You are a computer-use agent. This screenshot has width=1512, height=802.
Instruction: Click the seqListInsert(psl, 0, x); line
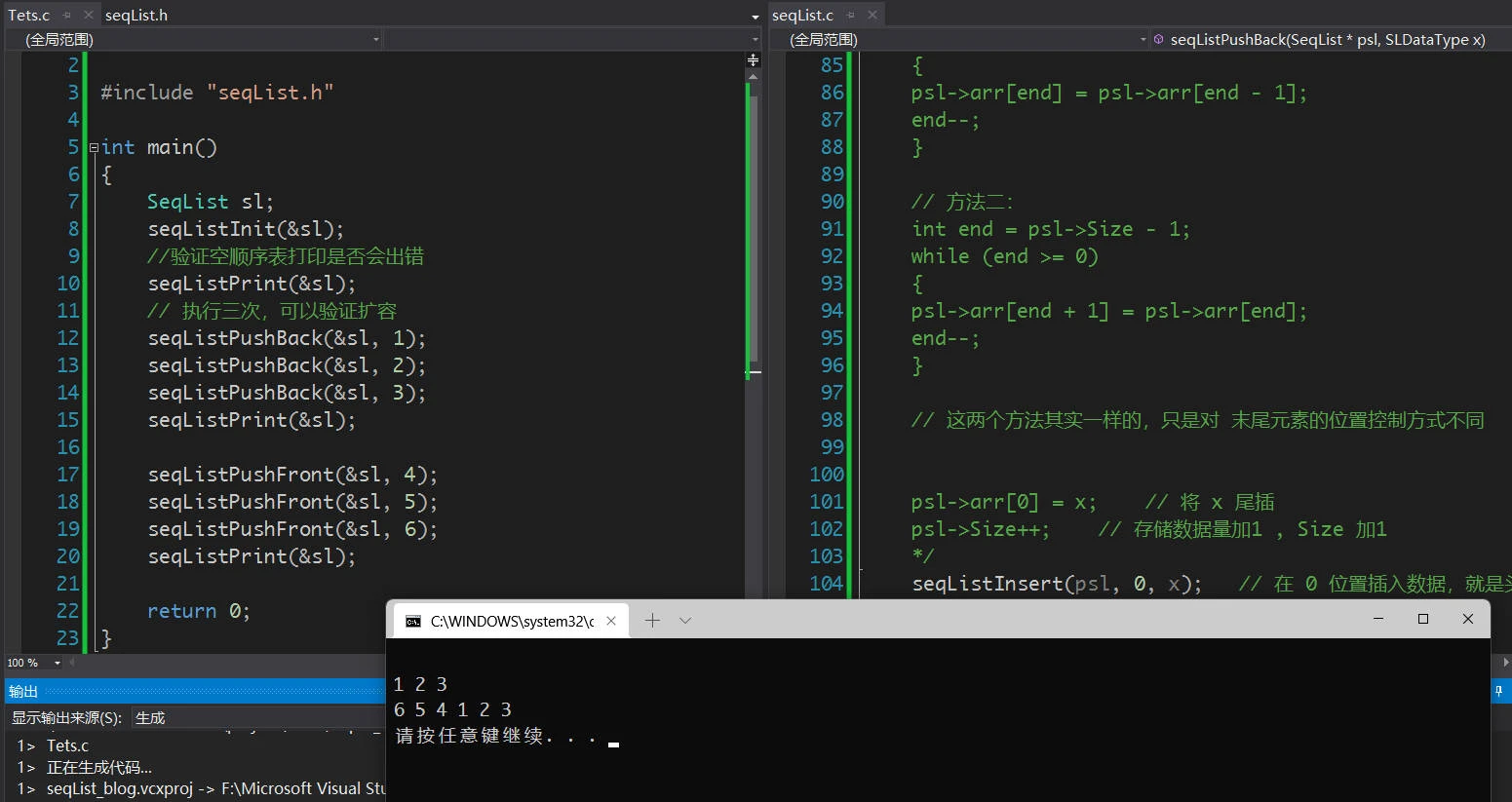point(1057,584)
